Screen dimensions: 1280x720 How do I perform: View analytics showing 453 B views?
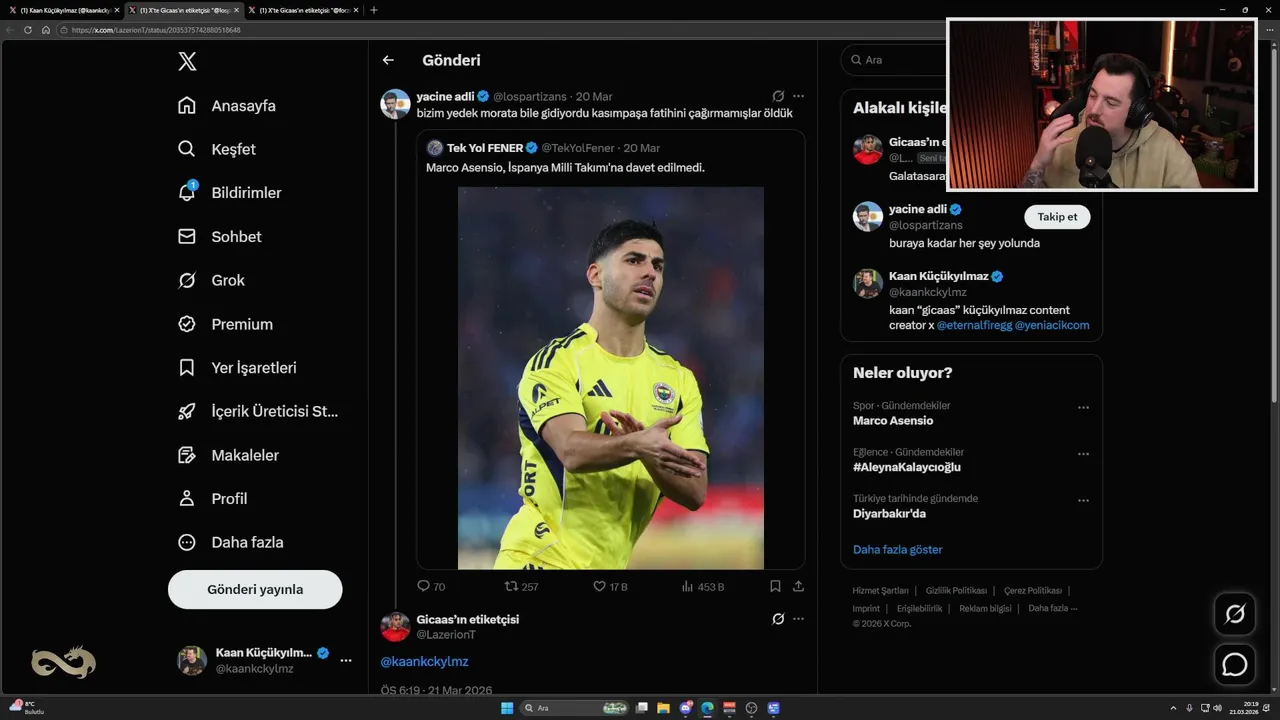(x=702, y=587)
